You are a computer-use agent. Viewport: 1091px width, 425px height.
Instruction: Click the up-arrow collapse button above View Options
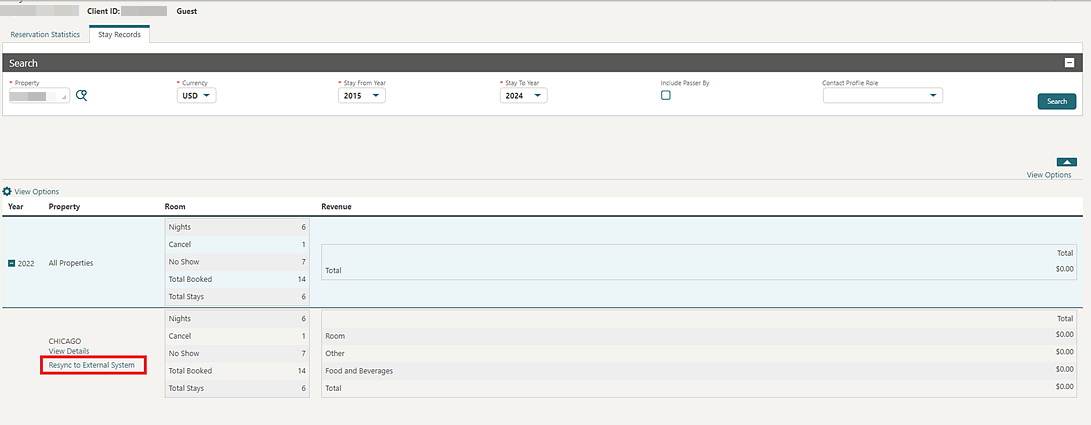coord(1067,162)
